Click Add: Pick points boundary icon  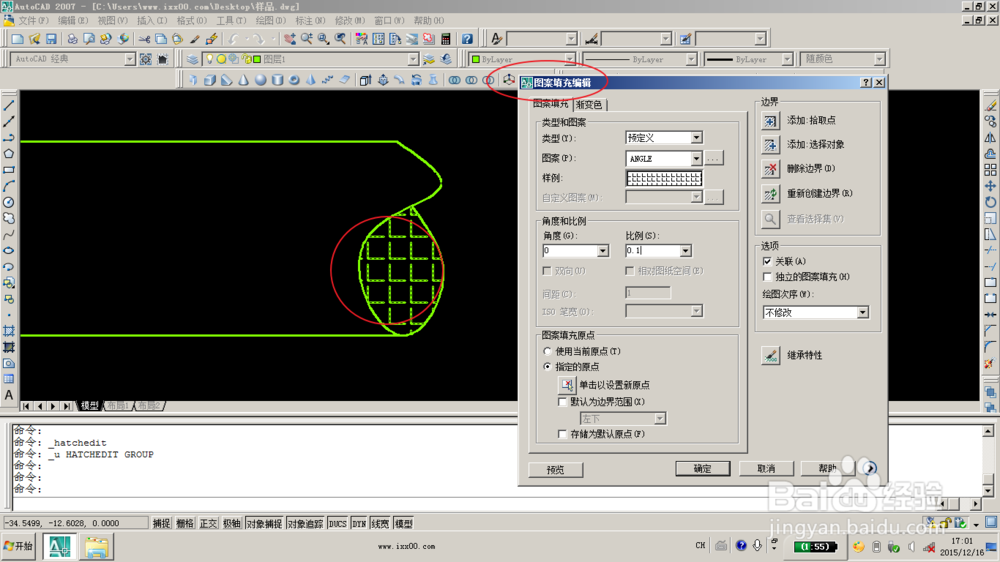coord(770,121)
